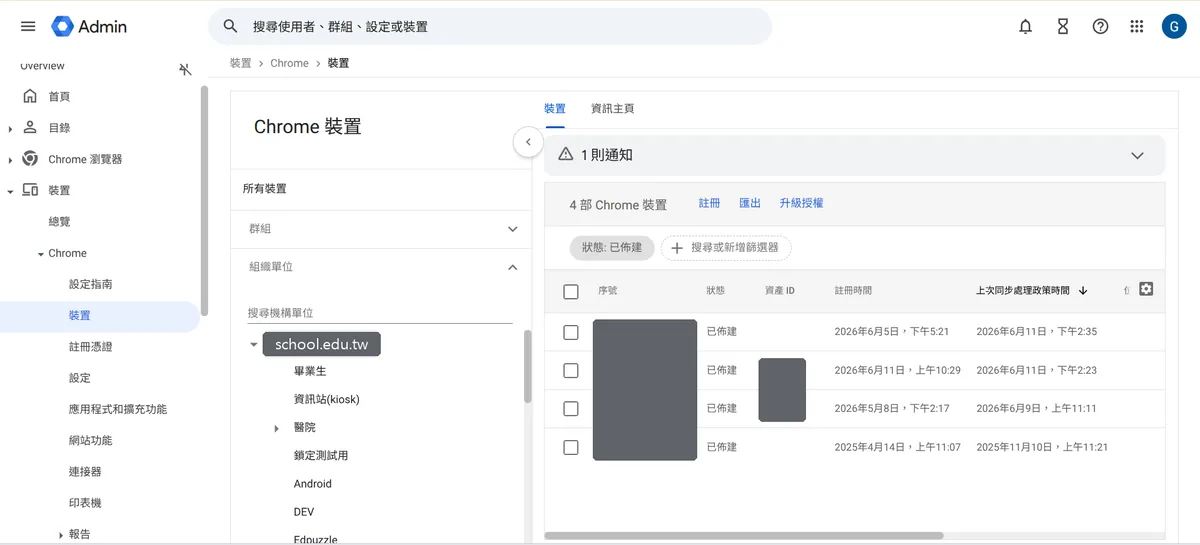
Task: Expand the 群組 section
Action: click(x=513, y=229)
